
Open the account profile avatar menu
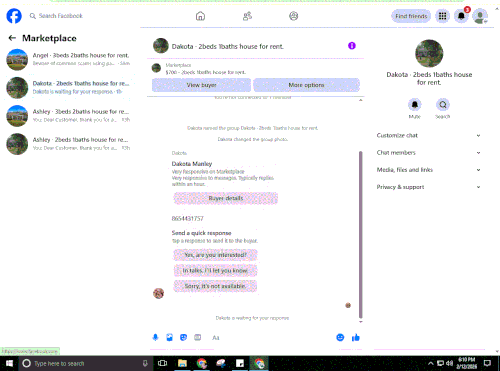coord(480,16)
